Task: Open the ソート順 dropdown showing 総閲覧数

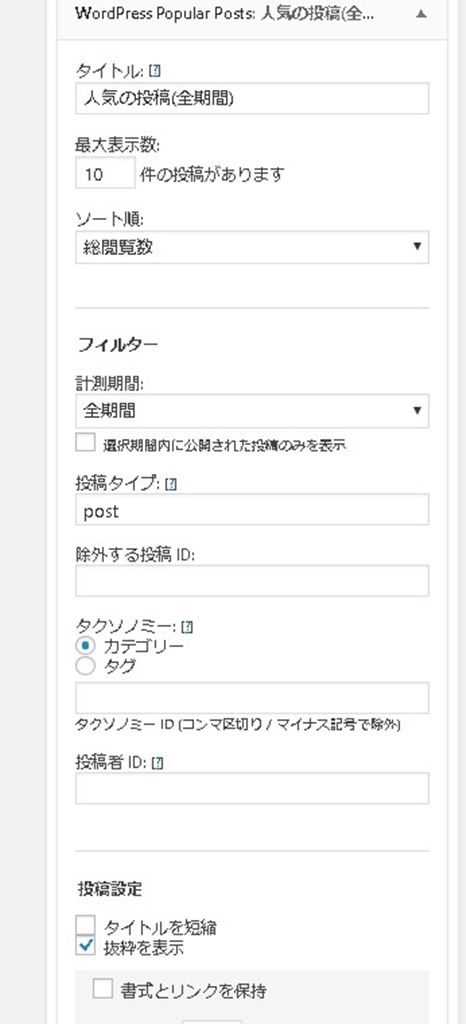Action: tap(252, 248)
